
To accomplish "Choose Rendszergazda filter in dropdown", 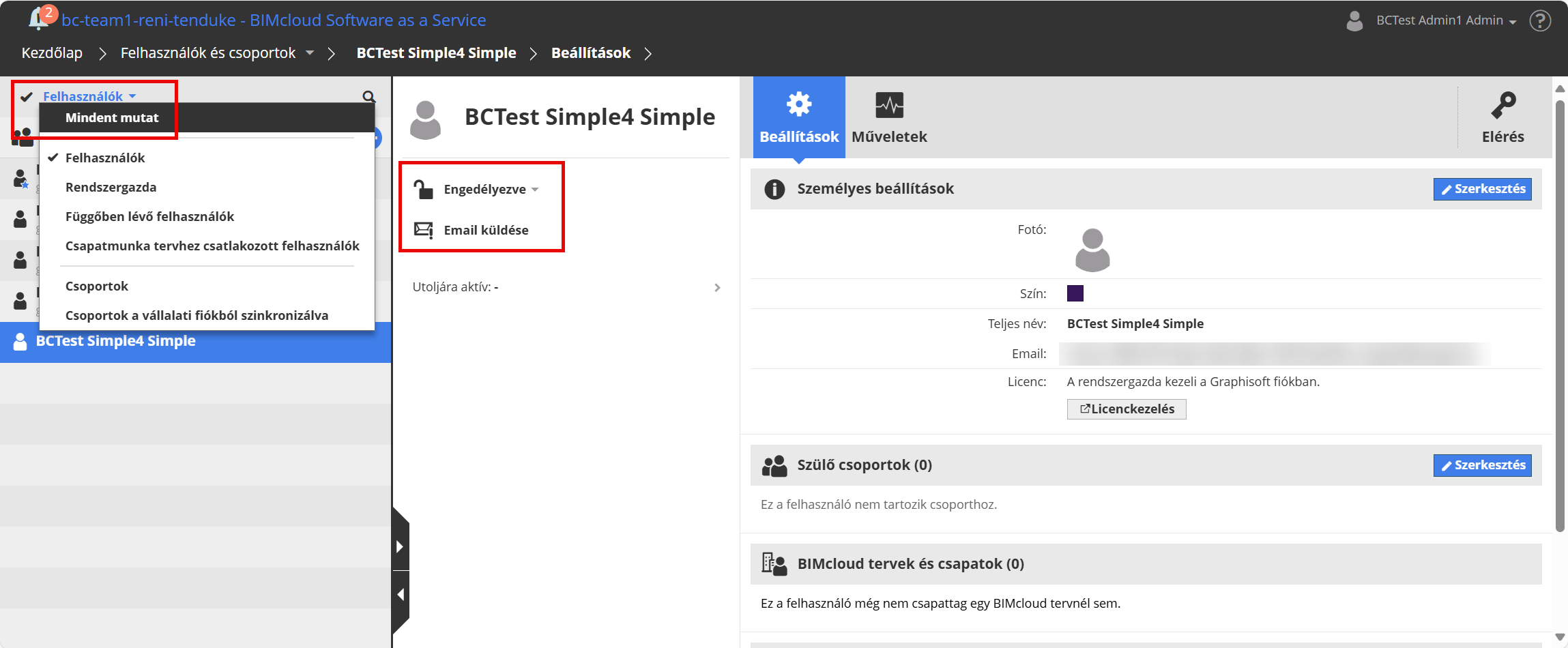I will point(111,187).
